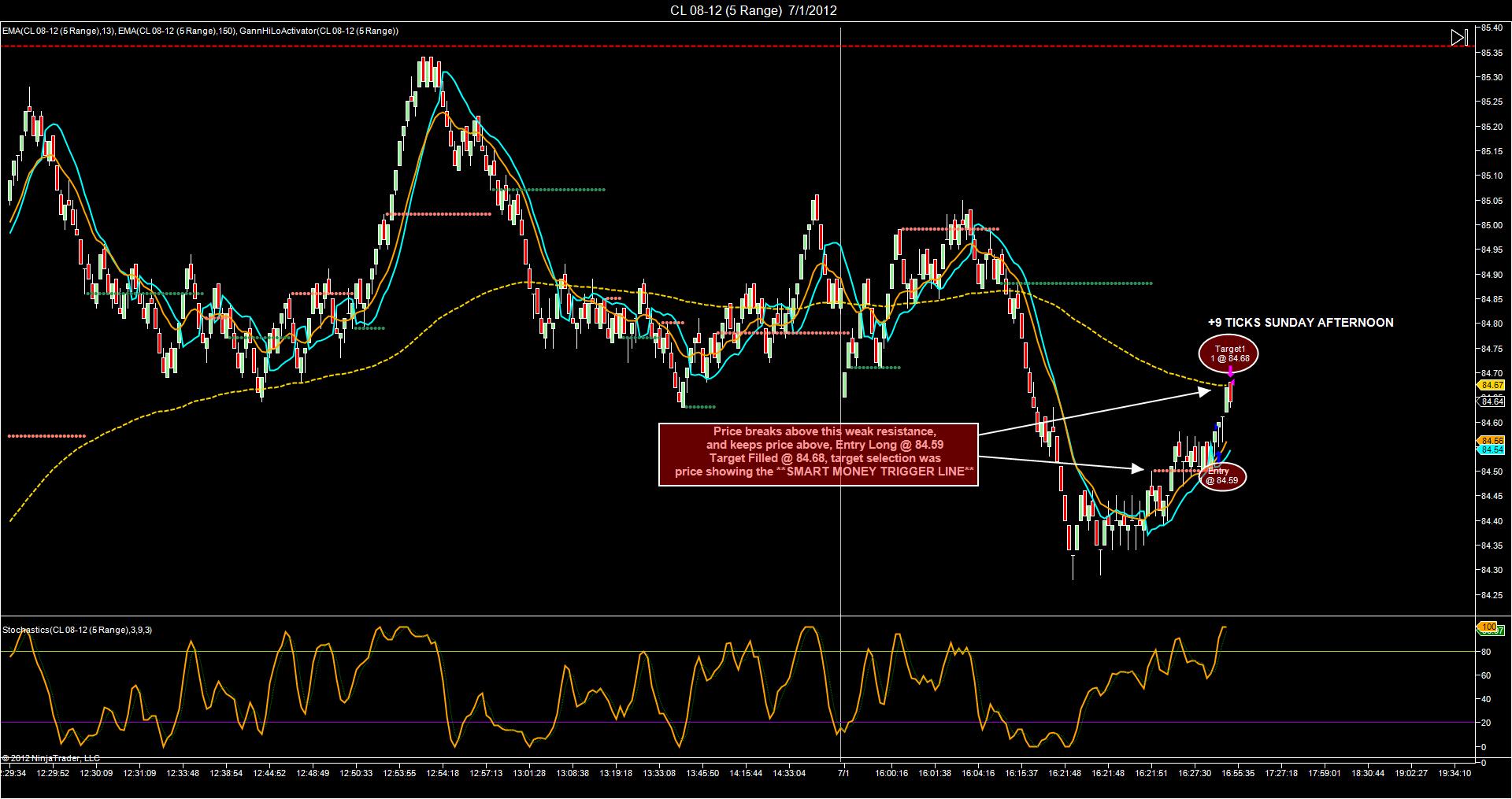This screenshot has width=1512, height=799.
Task: Click the 16:04:16 time axis label
Action: pyautogui.click(x=978, y=773)
